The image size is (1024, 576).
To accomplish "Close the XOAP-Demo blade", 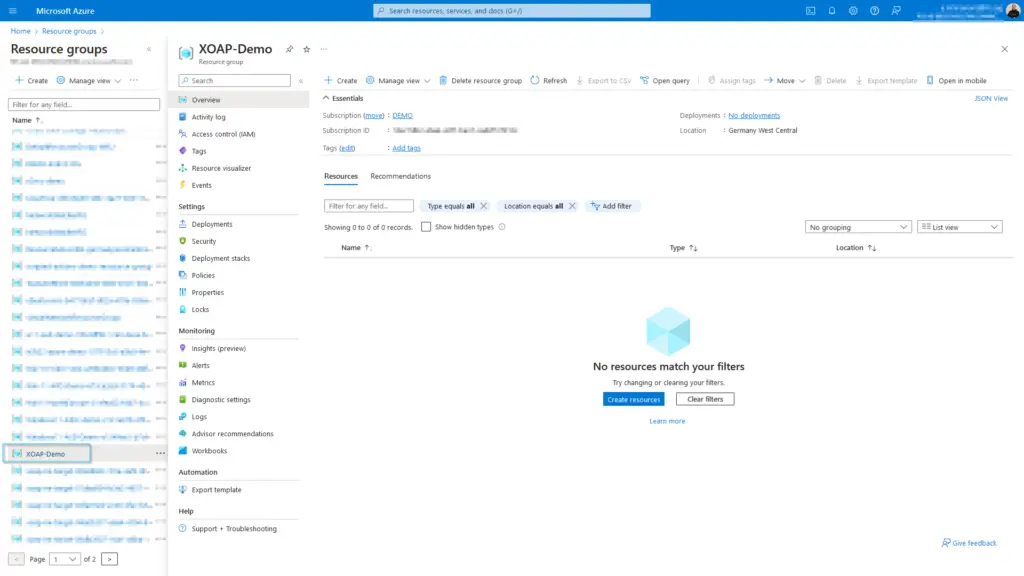I will click(1004, 49).
